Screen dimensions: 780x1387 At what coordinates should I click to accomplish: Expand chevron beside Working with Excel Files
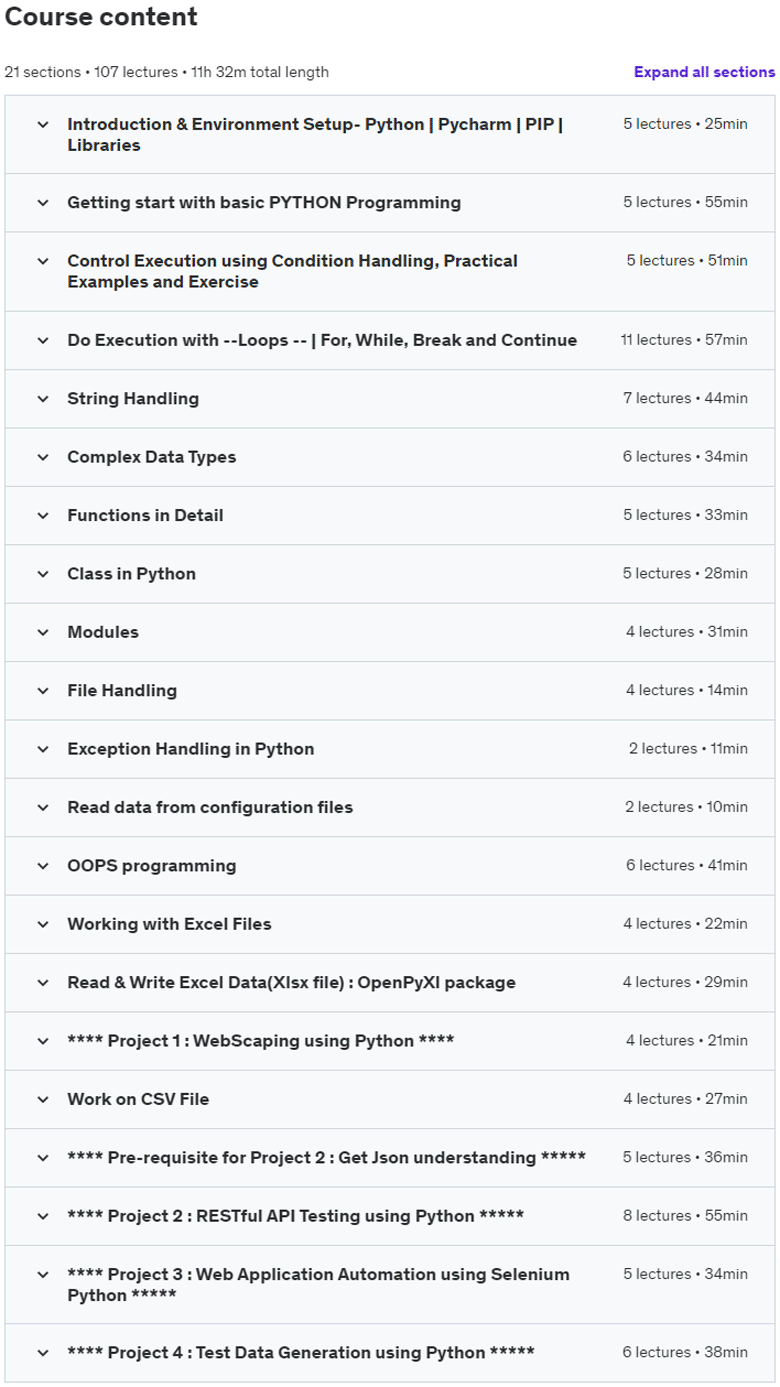coord(42,924)
